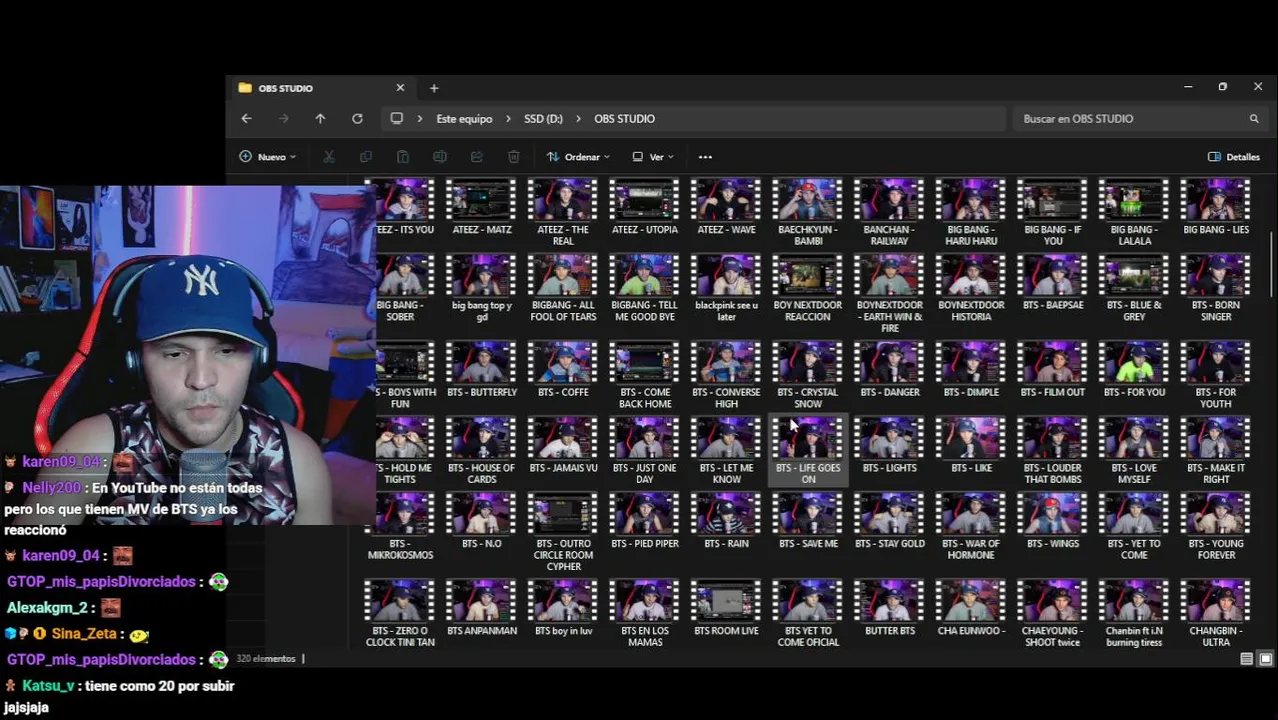Screen dimensions: 1278x720
Task: Select BTS - LOVE MYSELF file
Action: pyautogui.click(x=1134, y=451)
